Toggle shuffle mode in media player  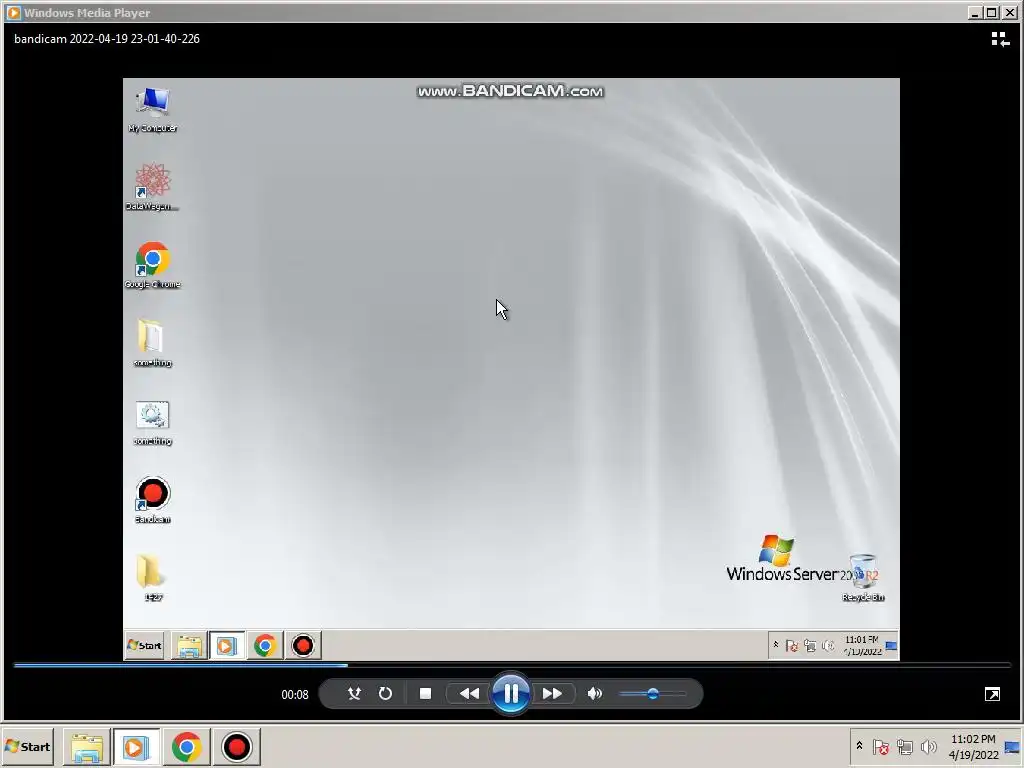354,694
